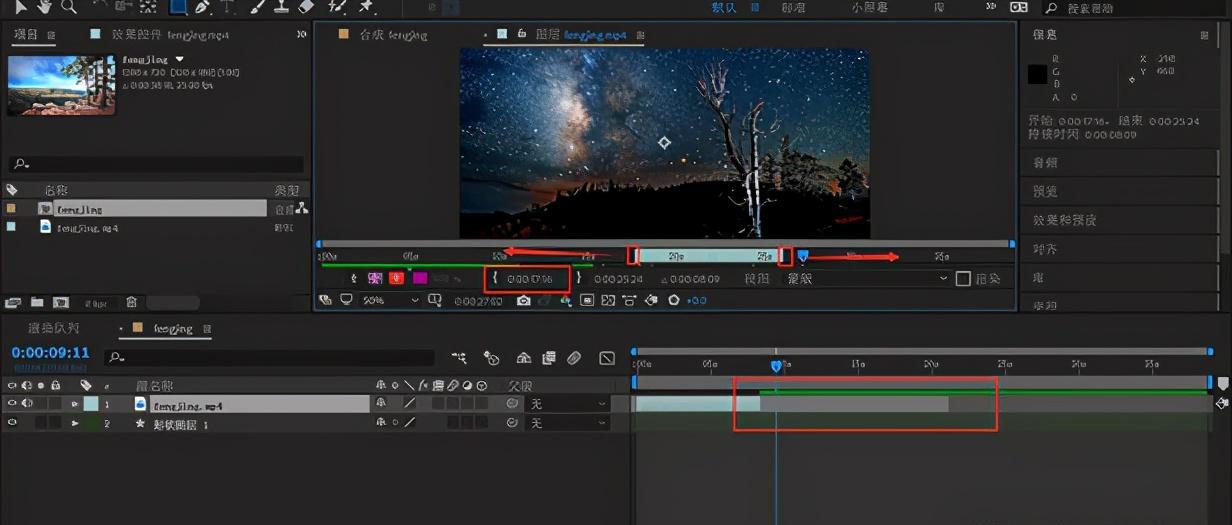Viewport: 1232px width, 525px height.
Task: Click the draft 3D icon in the timeline
Action: (x=491, y=357)
